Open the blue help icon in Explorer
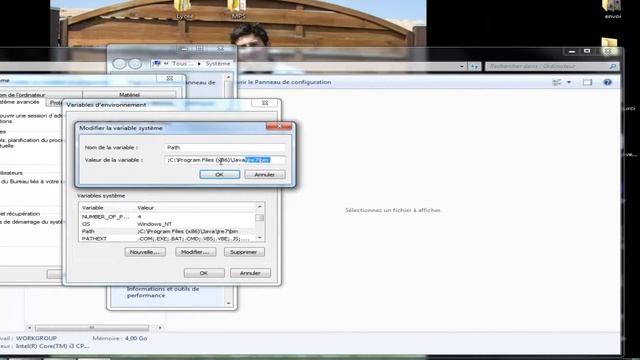This screenshot has height=360, width=640. (607, 82)
